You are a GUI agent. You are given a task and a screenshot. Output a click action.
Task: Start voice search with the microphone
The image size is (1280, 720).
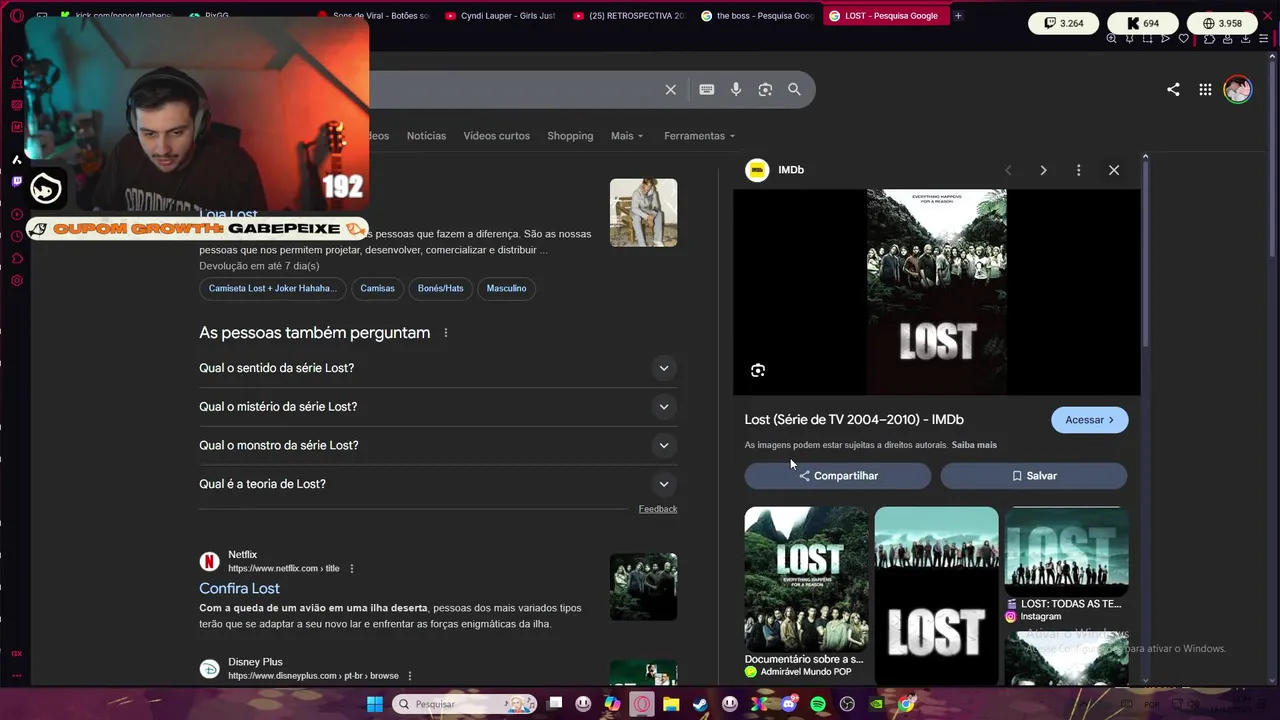tap(736, 89)
